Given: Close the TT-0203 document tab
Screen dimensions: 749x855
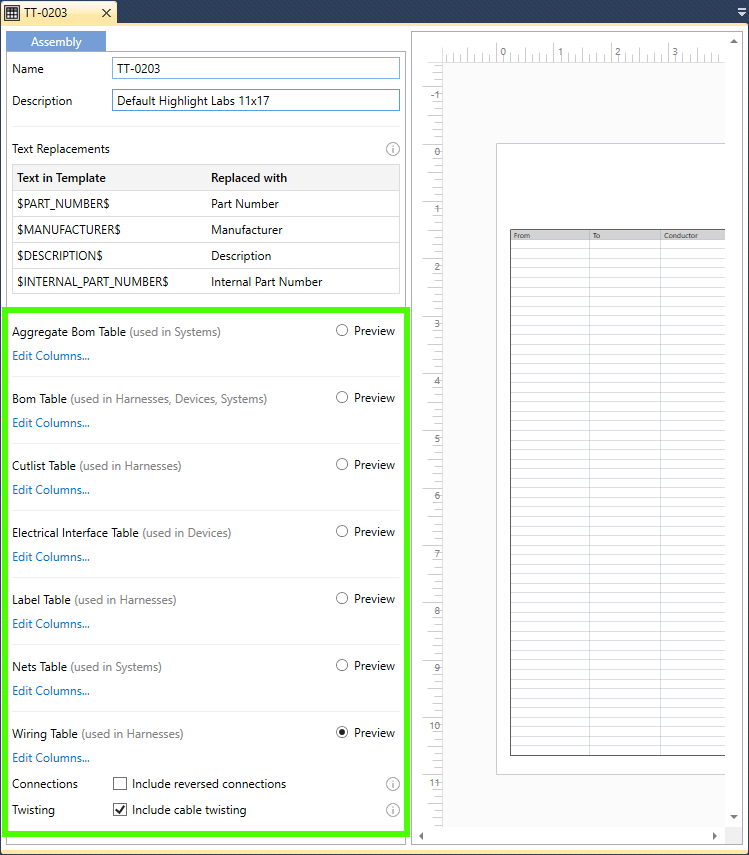Looking at the screenshot, I should (106, 13).
